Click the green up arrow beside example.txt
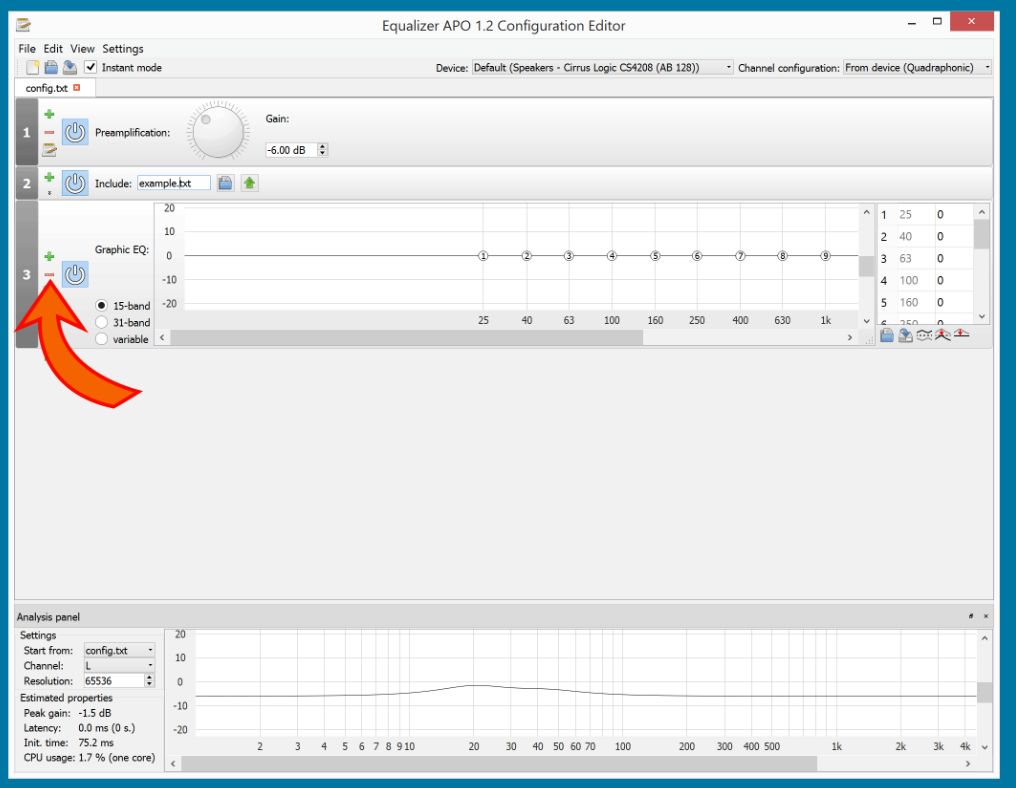 (x=249, y=183)
